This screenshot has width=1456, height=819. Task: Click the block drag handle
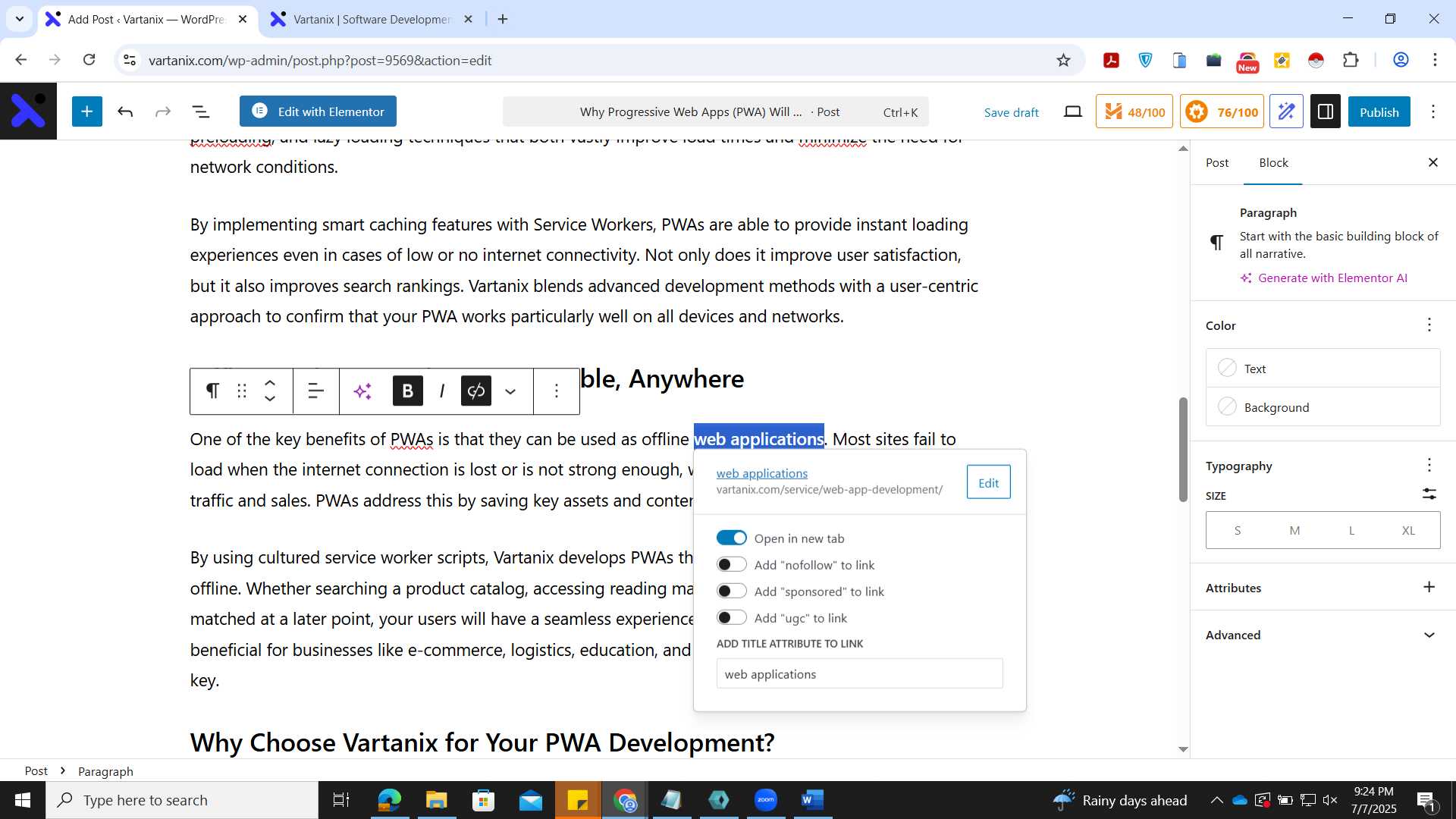pos(242,391)
